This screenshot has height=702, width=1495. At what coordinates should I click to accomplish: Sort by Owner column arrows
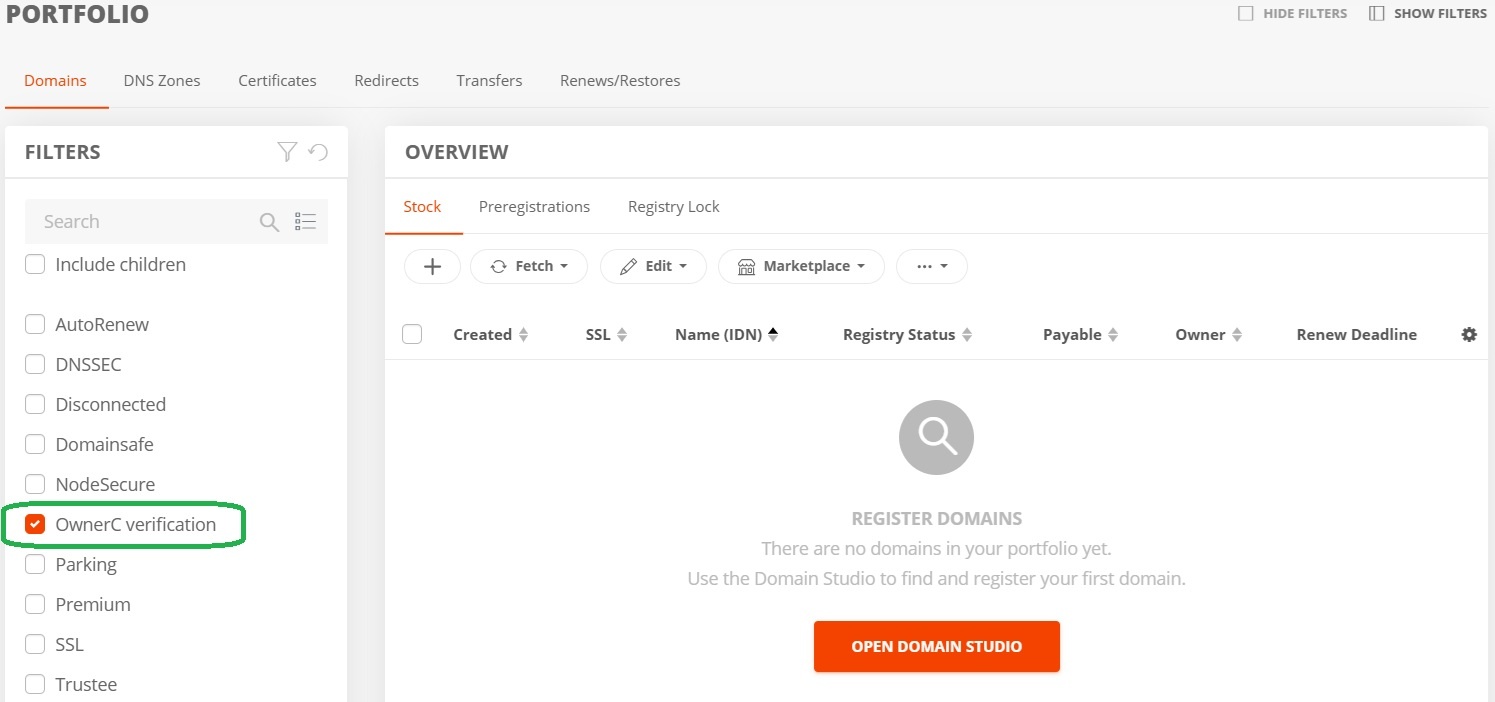(1237, 335)
